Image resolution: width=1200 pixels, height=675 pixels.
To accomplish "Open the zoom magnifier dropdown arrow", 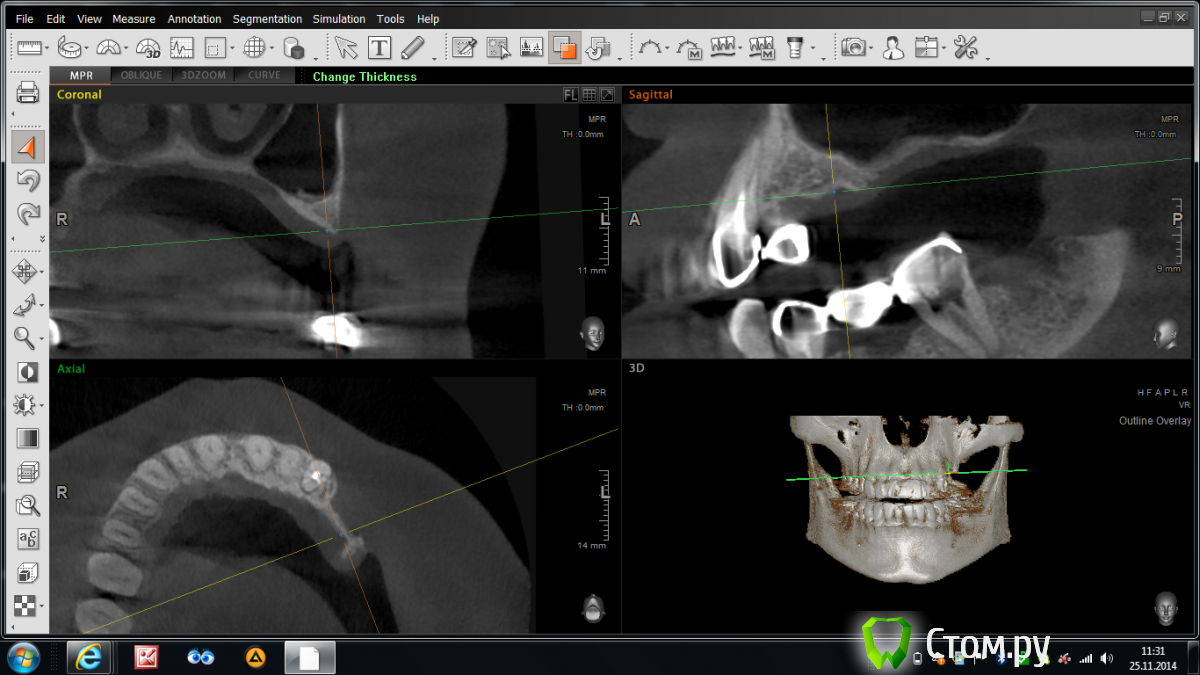I will [42, 340].
